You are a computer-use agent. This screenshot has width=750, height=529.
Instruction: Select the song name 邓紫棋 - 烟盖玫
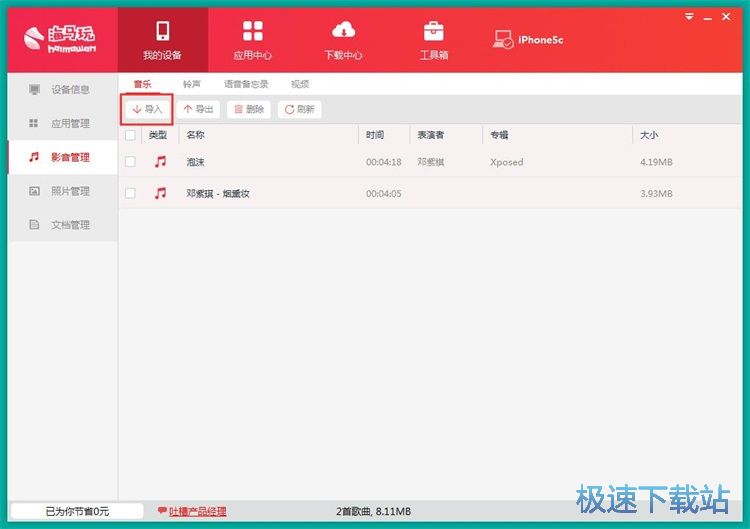tap(218, 194)
